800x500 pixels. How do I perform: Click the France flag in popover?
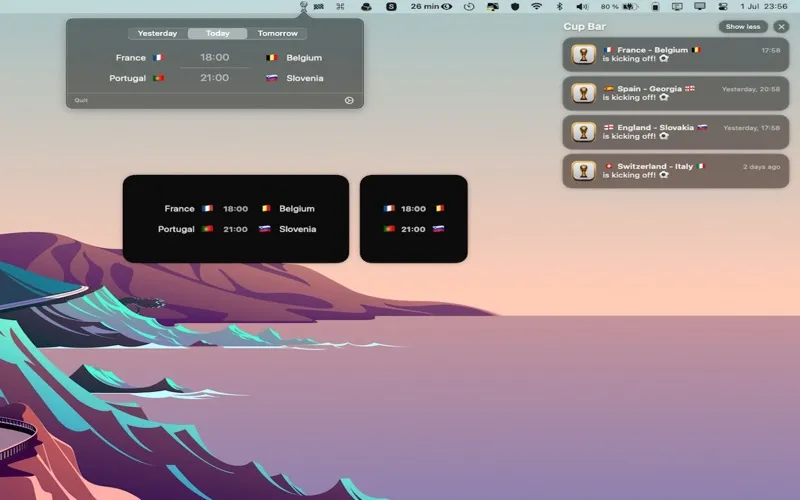pyautogui.click(x=159, y=58)
